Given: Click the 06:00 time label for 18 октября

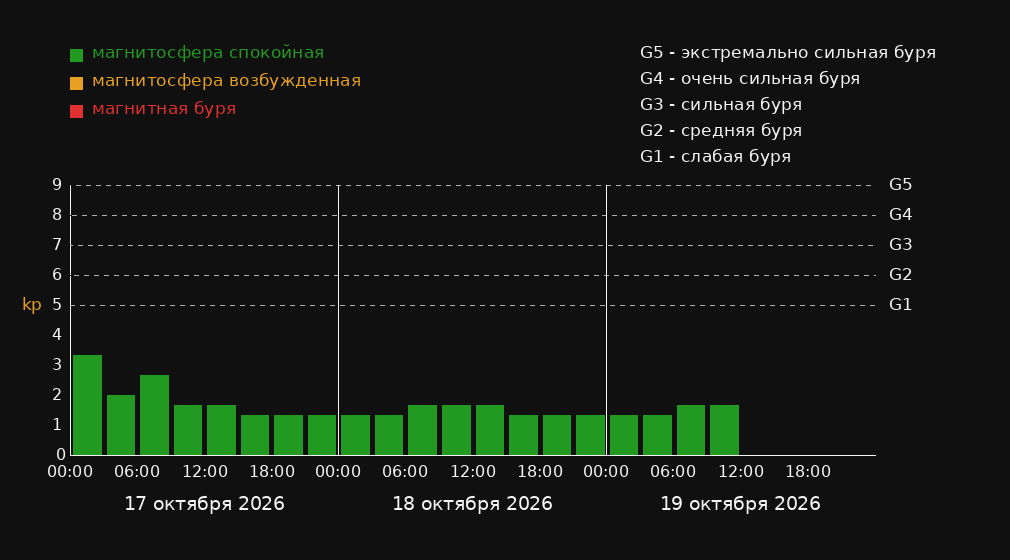Looking at the screenshot, I should 405,472.
